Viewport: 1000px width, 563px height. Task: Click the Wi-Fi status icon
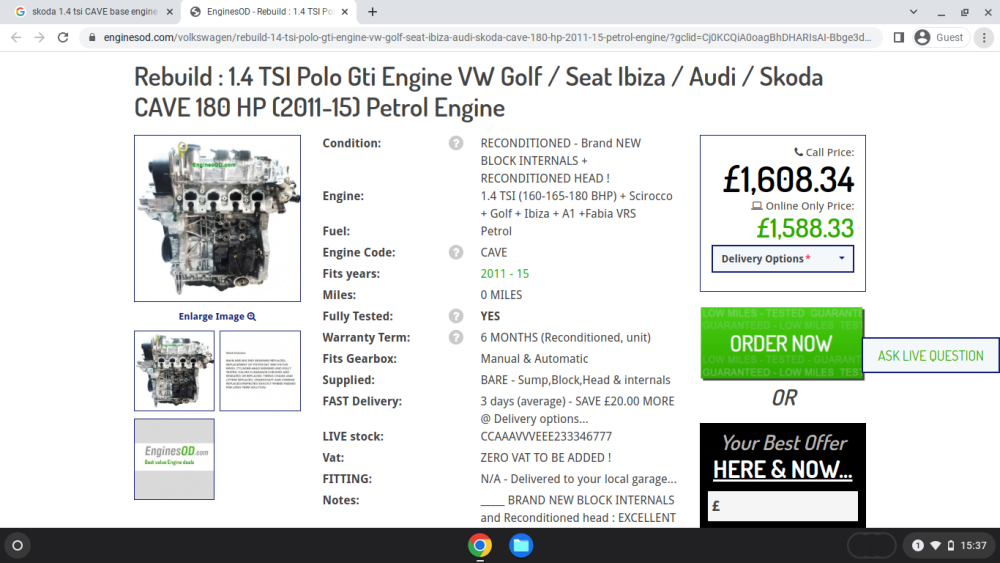tap(936, 545)
